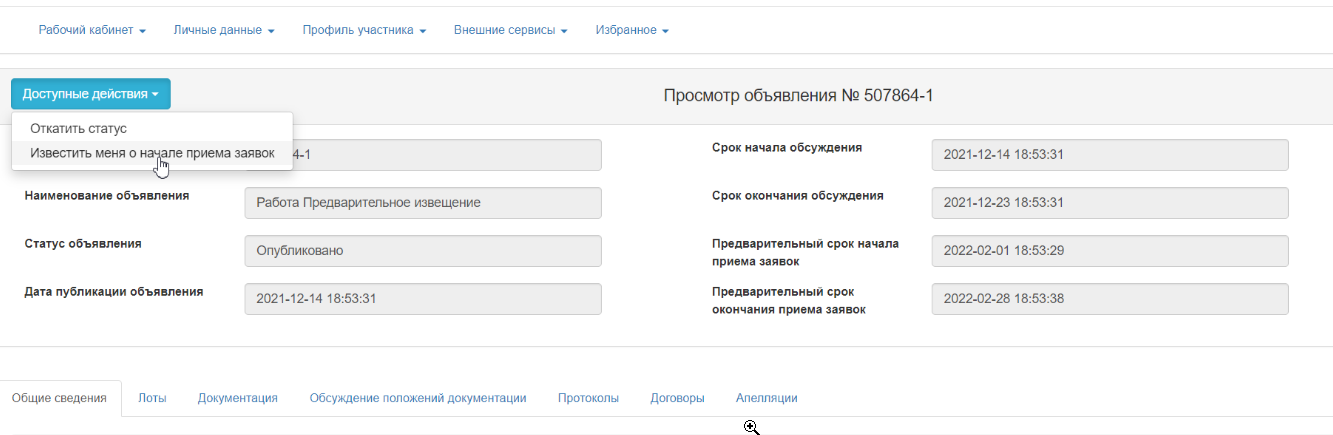Click the Срок окончания обсуждения date field
This screenshot has height=435, width=1333.
click(1109, 203)
